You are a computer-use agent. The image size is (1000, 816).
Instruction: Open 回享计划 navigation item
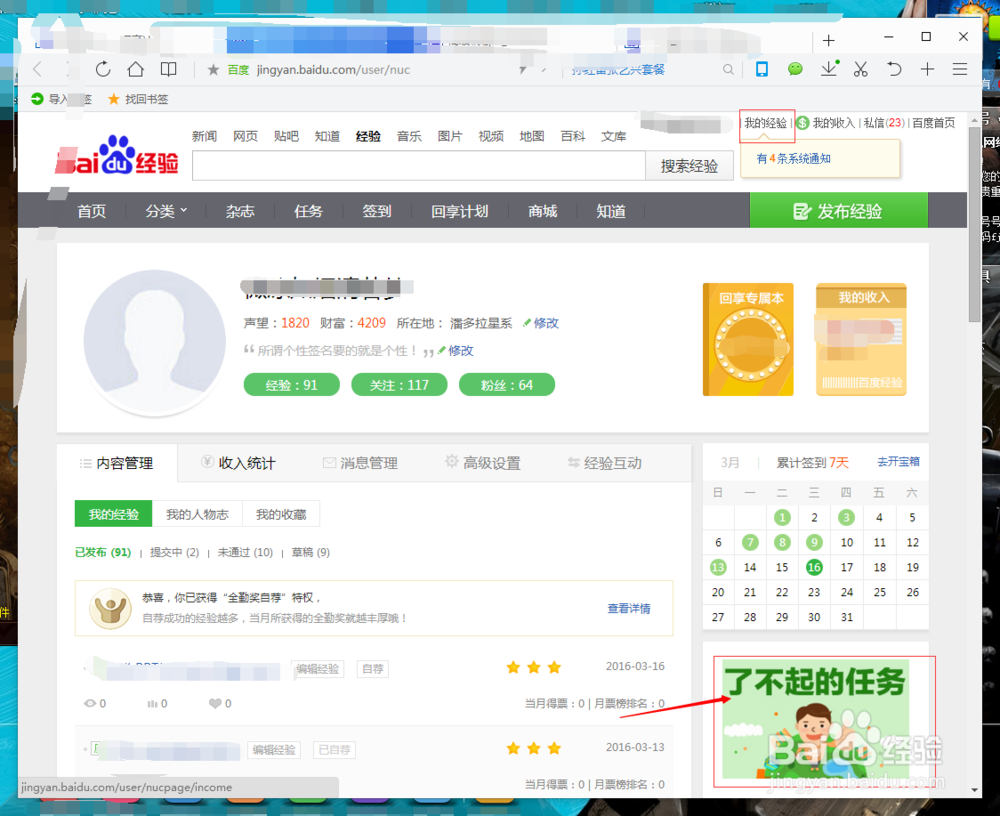point(460,211)
